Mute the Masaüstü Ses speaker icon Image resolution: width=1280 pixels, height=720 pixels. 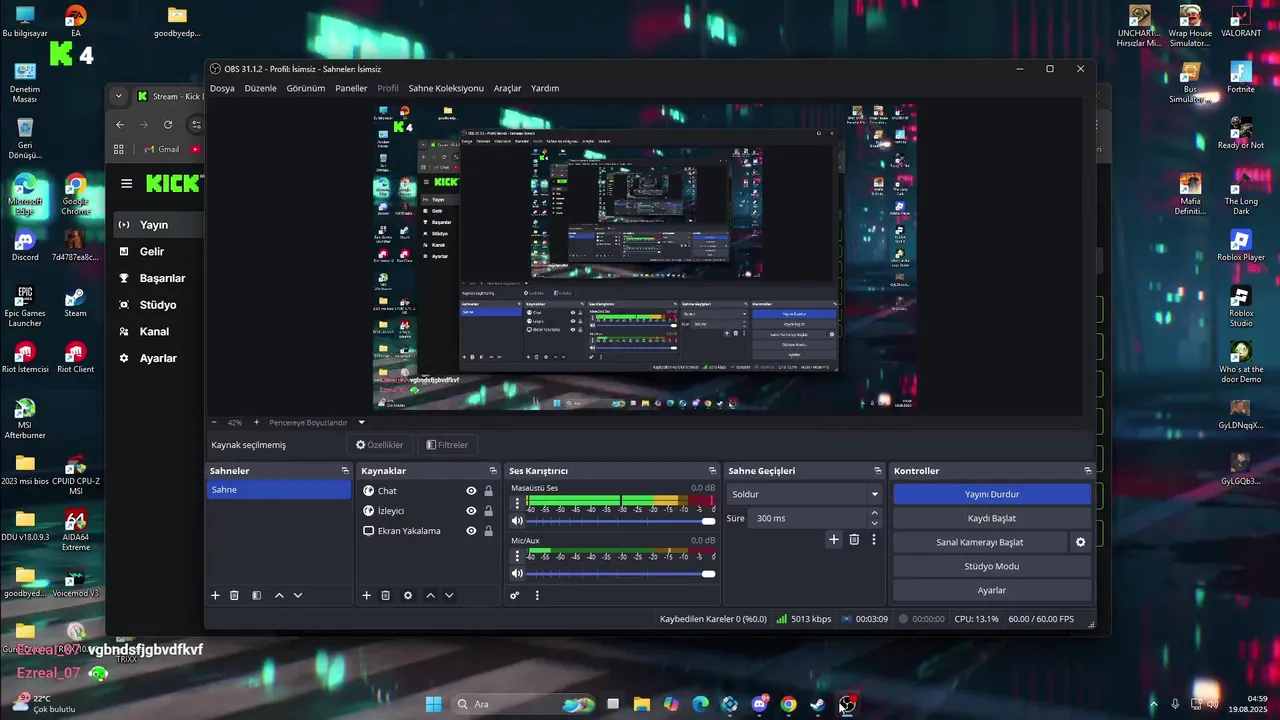(517, 521)
